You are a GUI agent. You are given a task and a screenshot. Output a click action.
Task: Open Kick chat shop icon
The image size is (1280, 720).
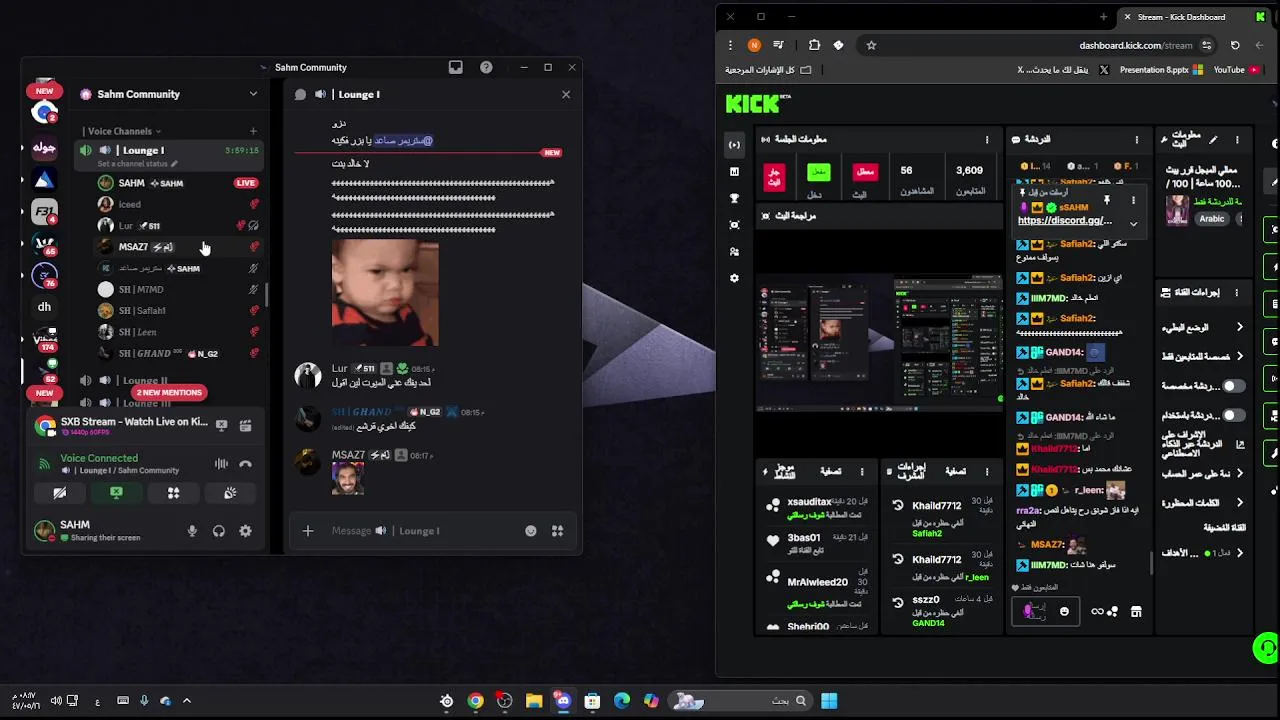point(1136,612)
